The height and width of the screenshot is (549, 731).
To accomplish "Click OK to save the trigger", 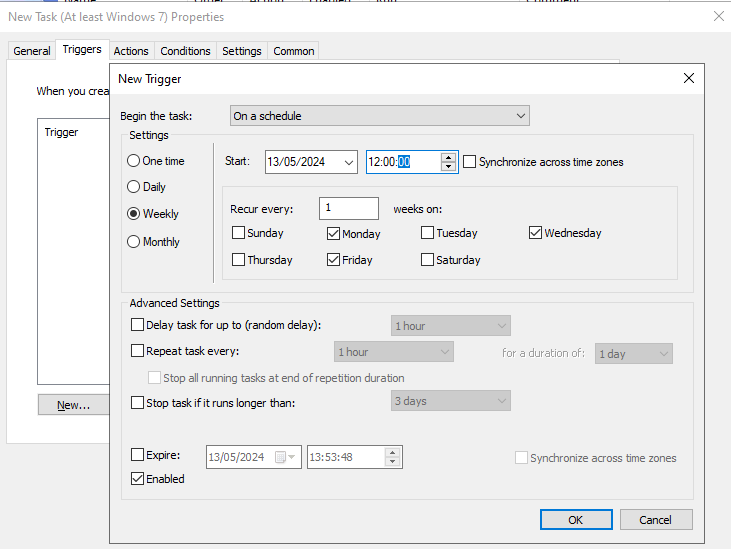I will click(576, 520).
